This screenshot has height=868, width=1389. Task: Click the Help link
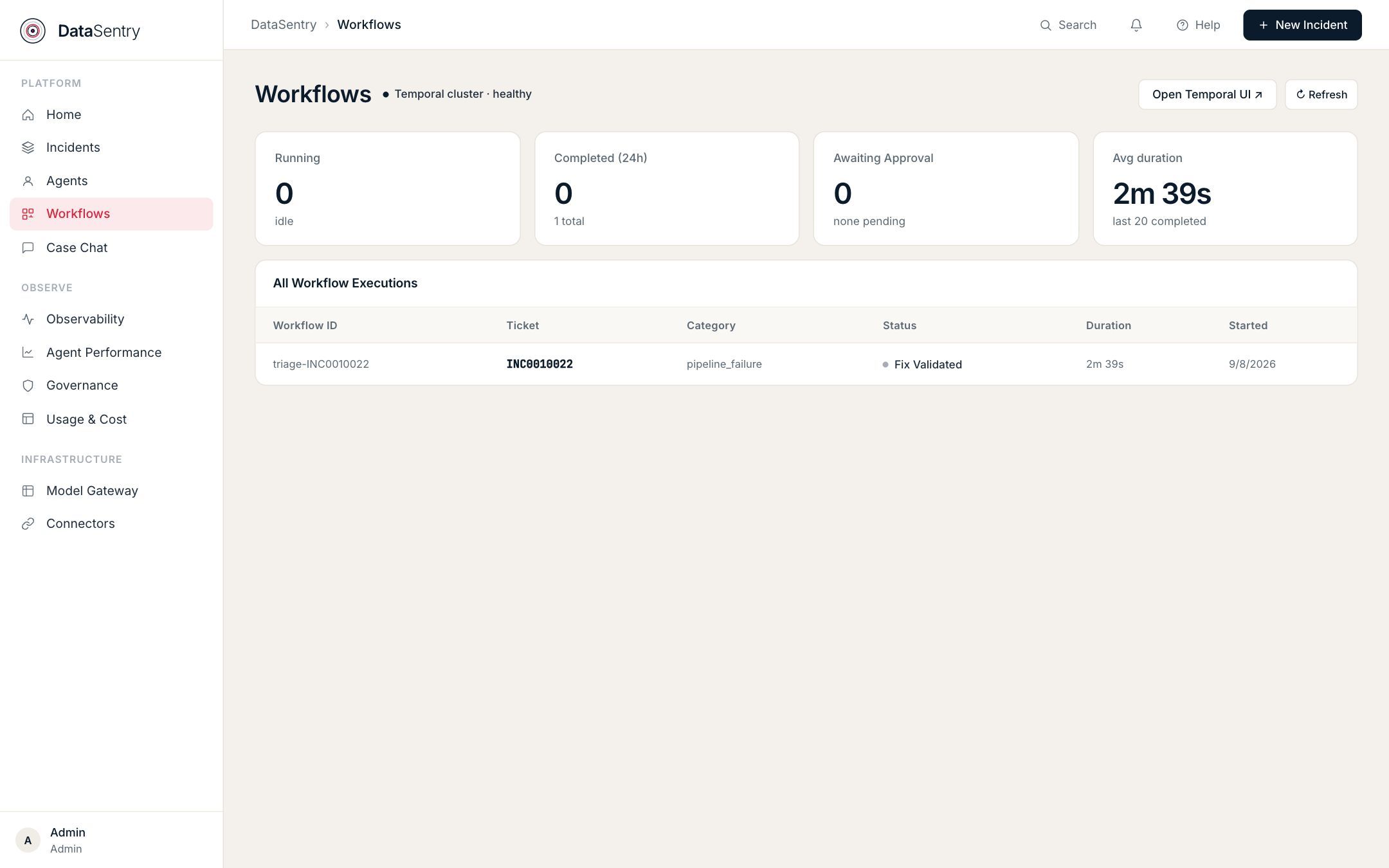1198,25
